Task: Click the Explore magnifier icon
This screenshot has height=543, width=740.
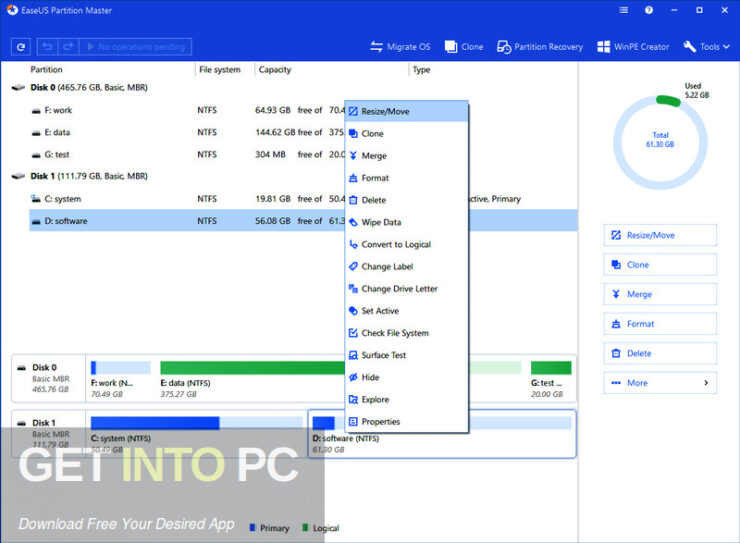Action: point(353,400)
